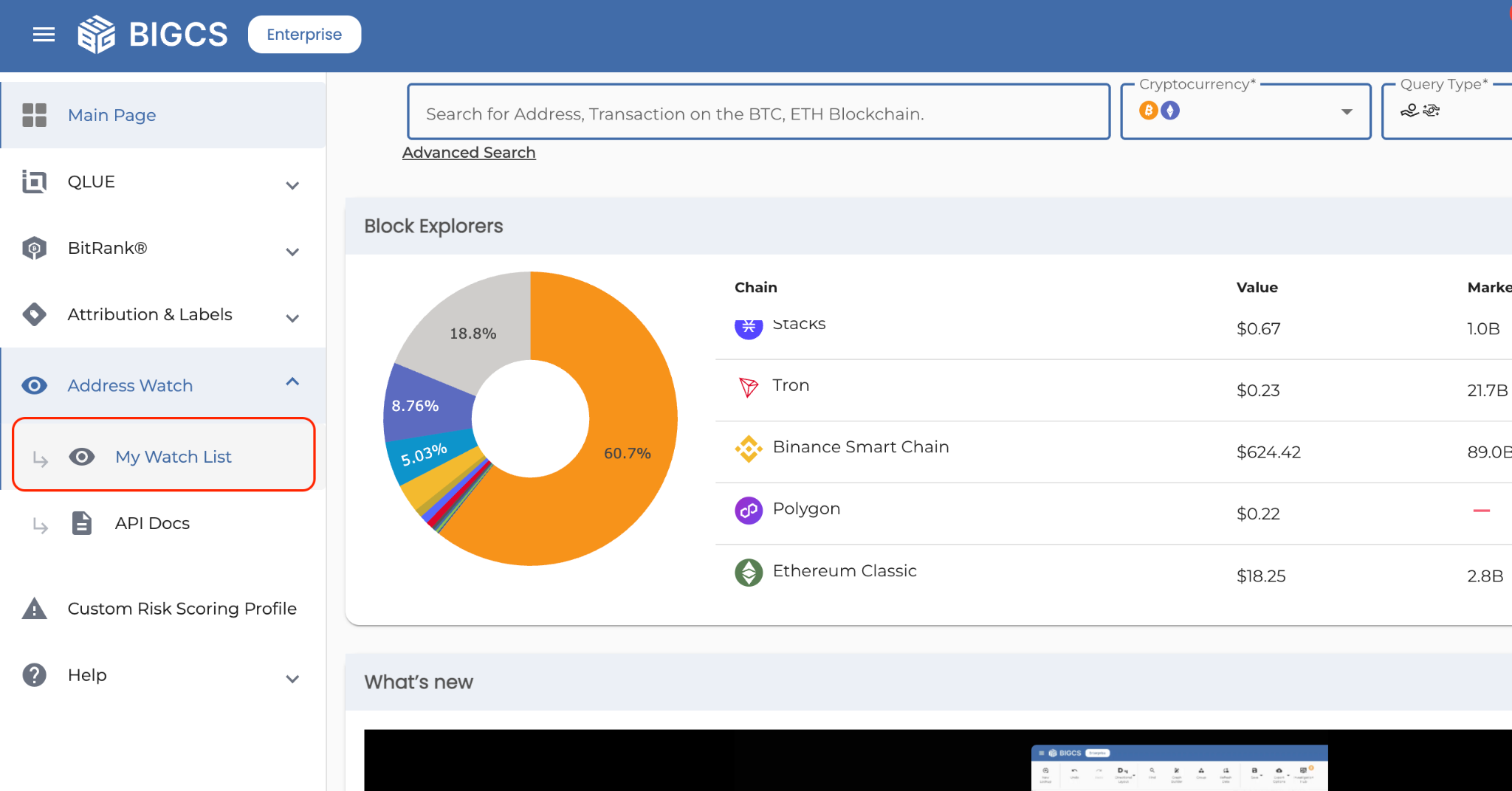
Task: Click the BIGCS title text
Action: coord(179,35)
